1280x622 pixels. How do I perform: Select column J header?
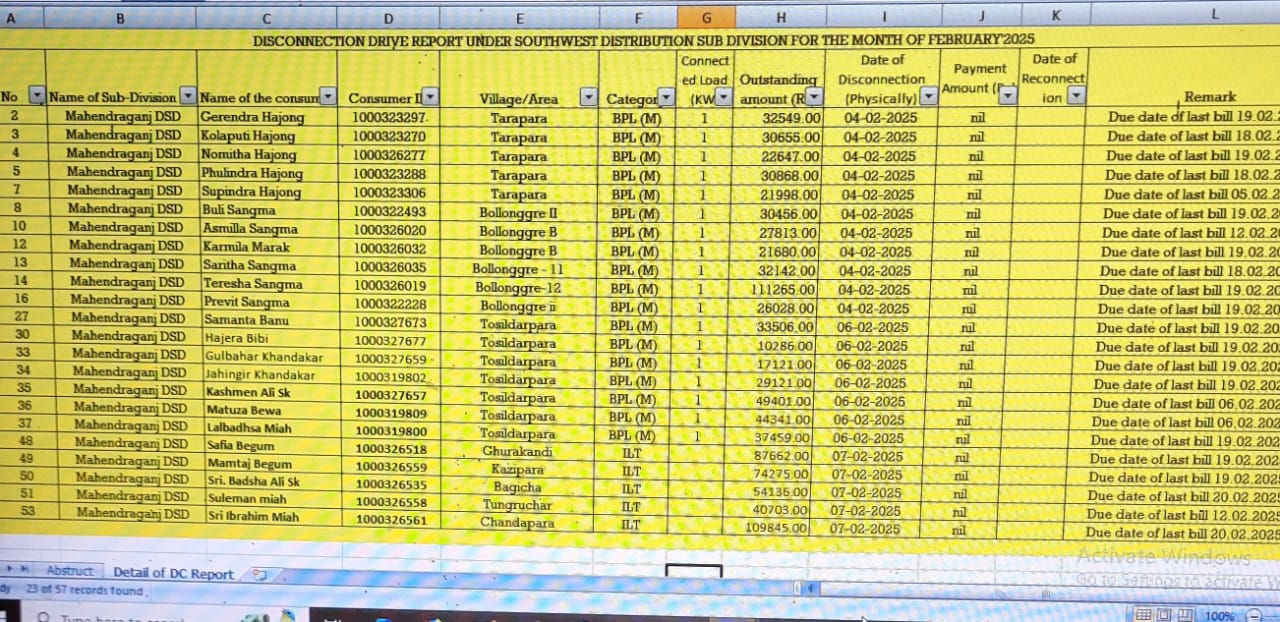tap(982, 15)
